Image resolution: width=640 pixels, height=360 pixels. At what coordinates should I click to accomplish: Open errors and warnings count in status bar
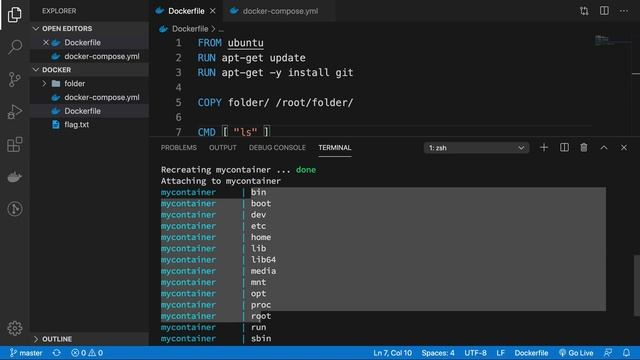point(87,353)
